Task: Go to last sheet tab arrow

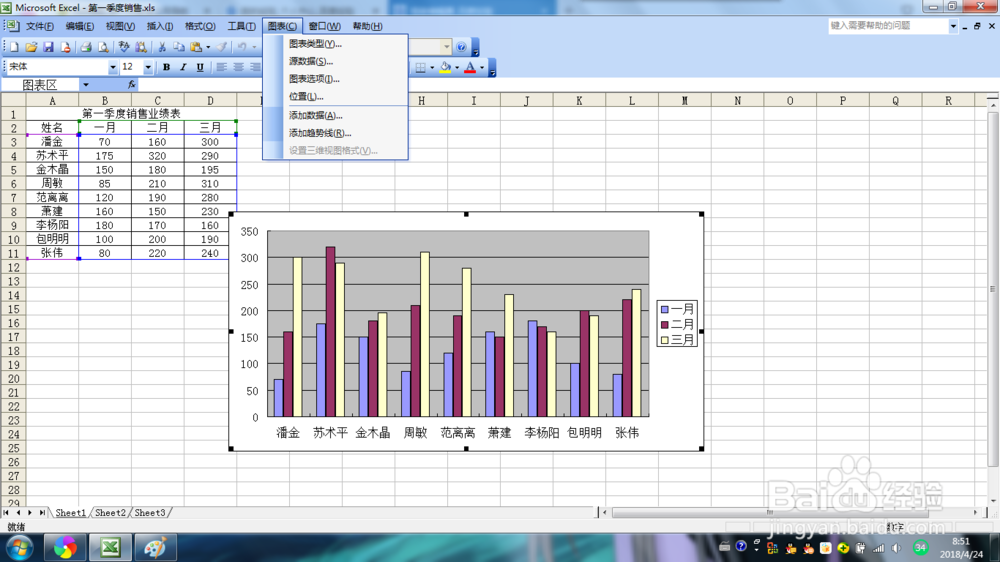Action: pyautogui.click(x=42, y=513)
